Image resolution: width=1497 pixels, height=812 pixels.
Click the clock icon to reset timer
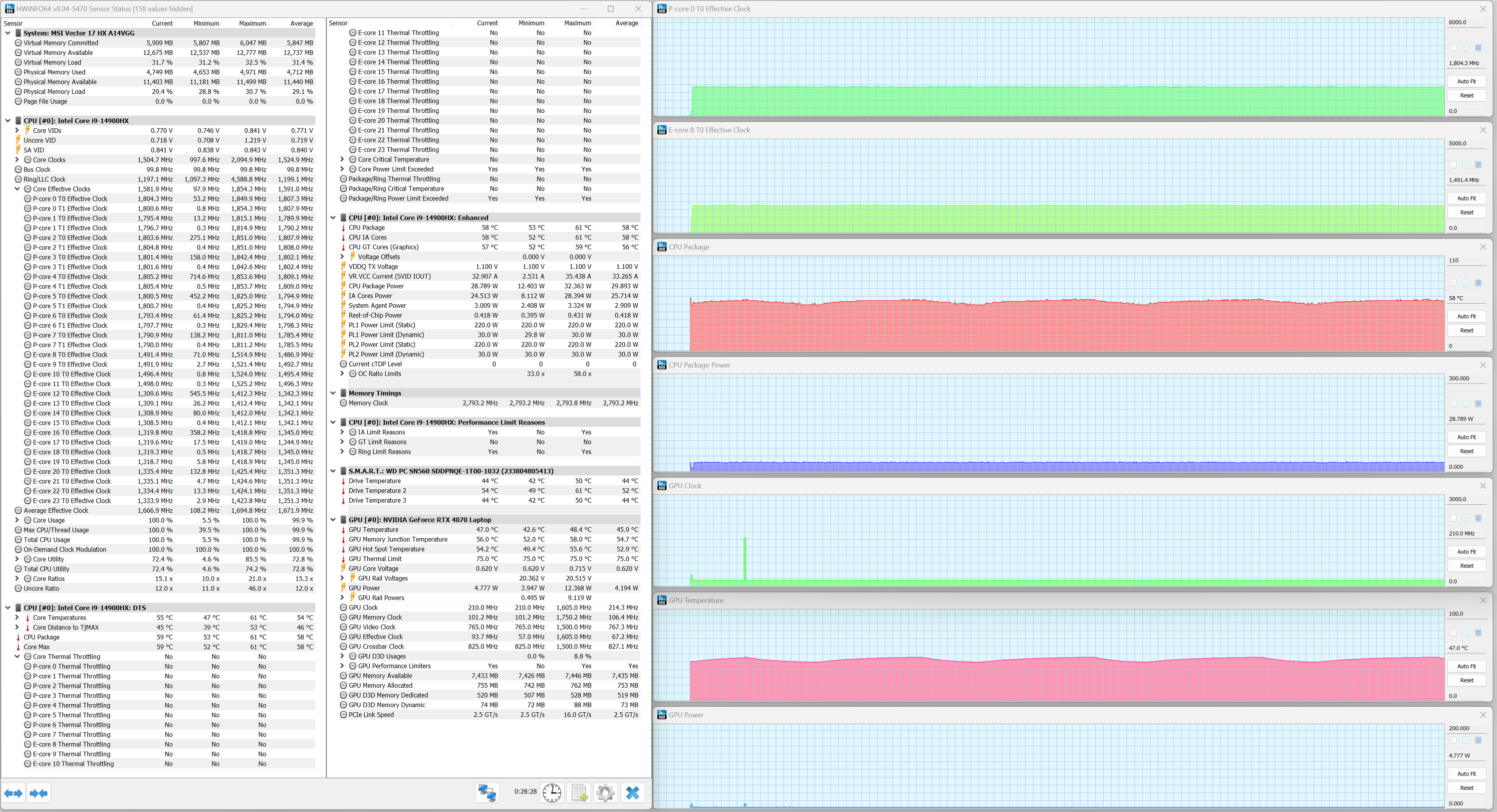(x=551, y=792)
